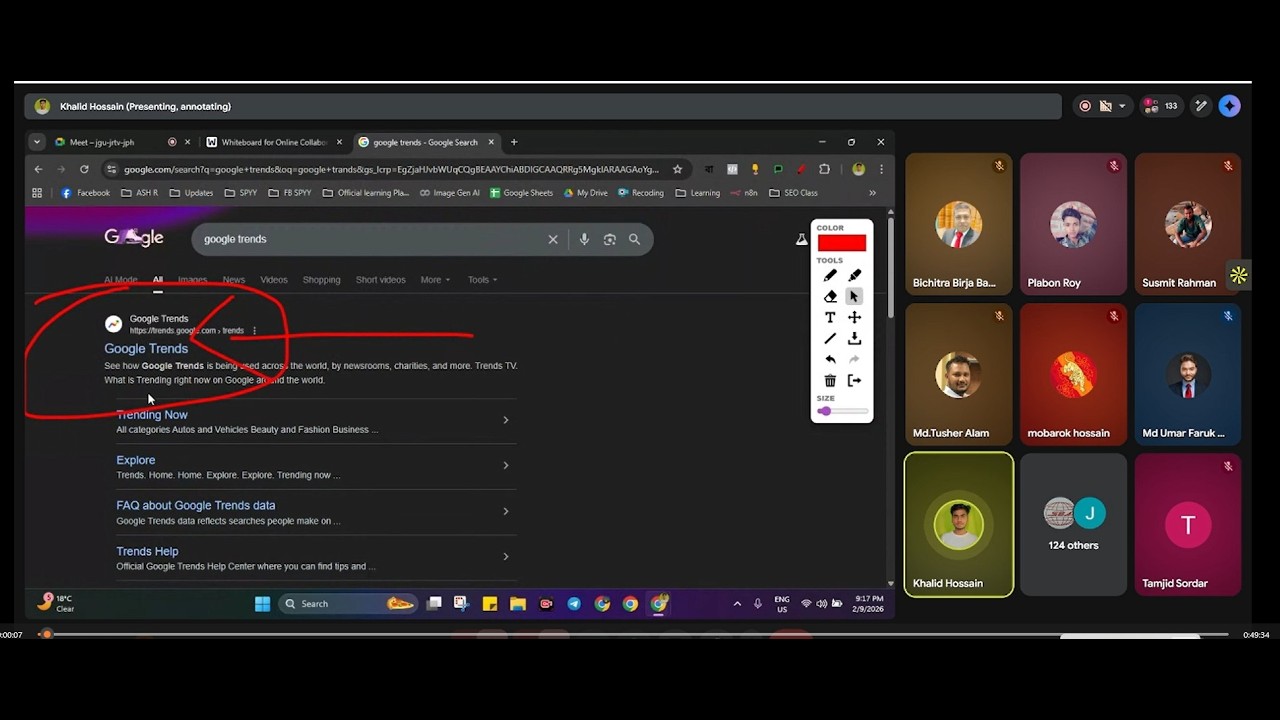Click the microphone voice search icon
1280x720 pixels.
point(584,239)
